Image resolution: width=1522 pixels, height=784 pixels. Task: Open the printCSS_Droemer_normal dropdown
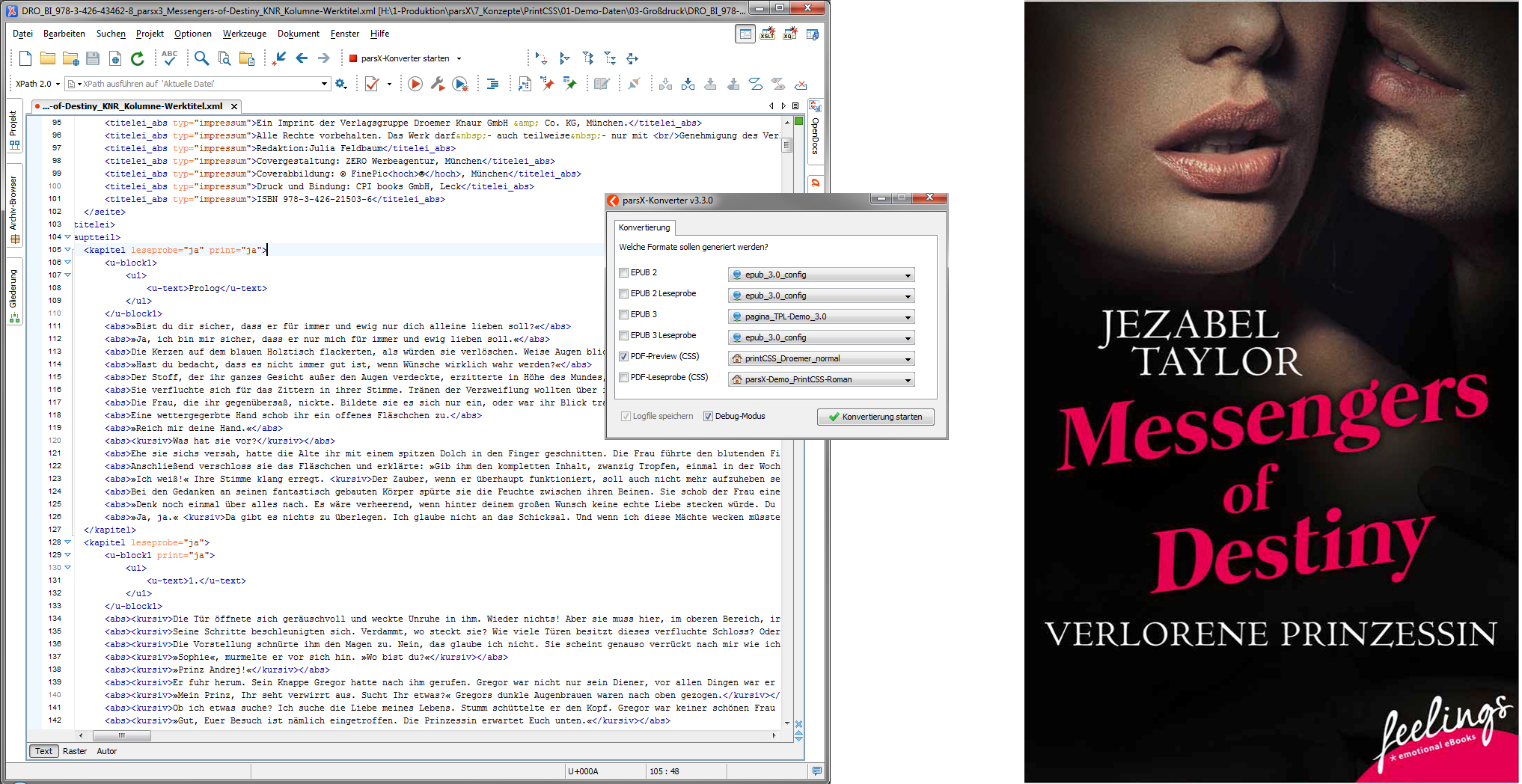click(x=821, y=358)
